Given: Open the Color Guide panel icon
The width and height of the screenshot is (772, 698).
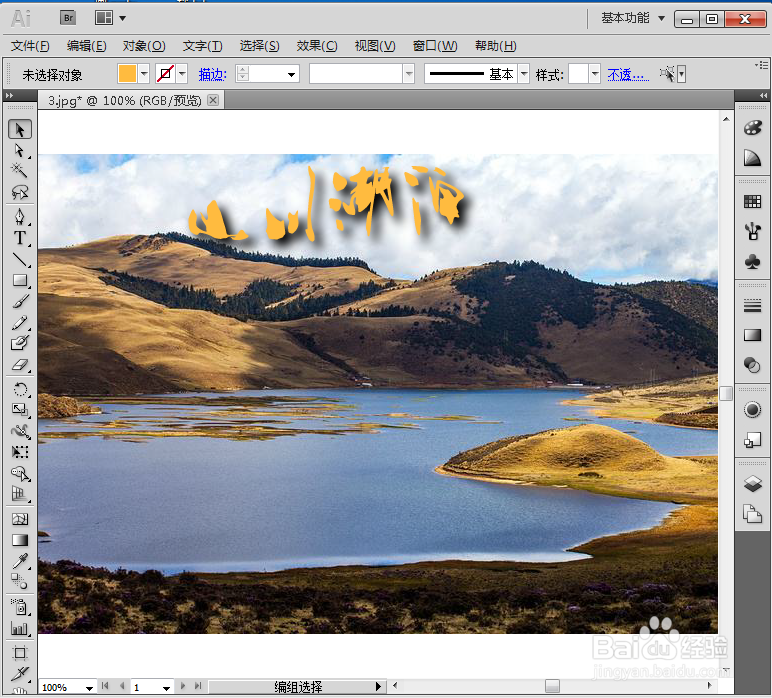Looking at the screenshot, I should click(752, 158).
